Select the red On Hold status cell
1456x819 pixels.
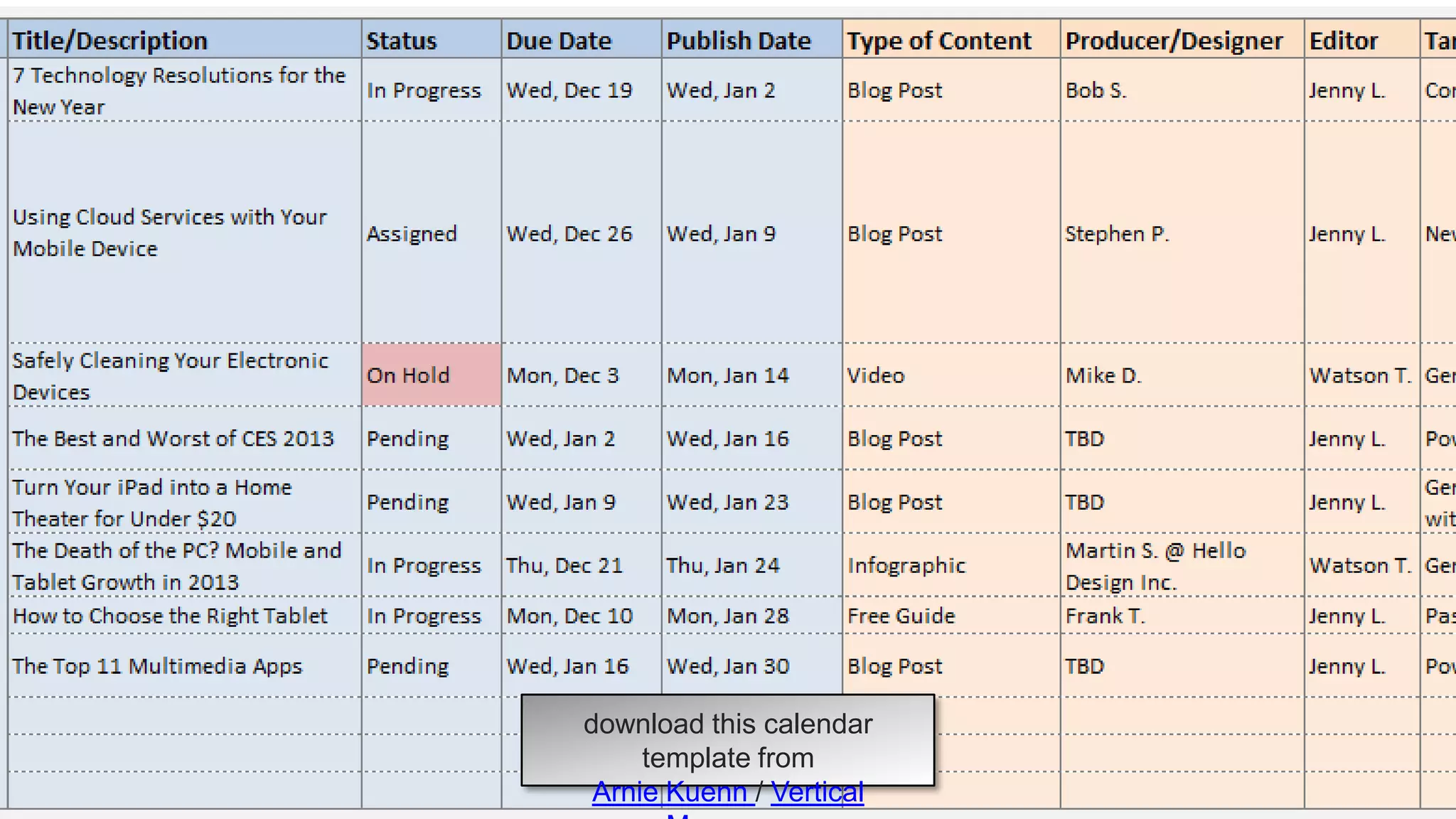coord(432,375)
